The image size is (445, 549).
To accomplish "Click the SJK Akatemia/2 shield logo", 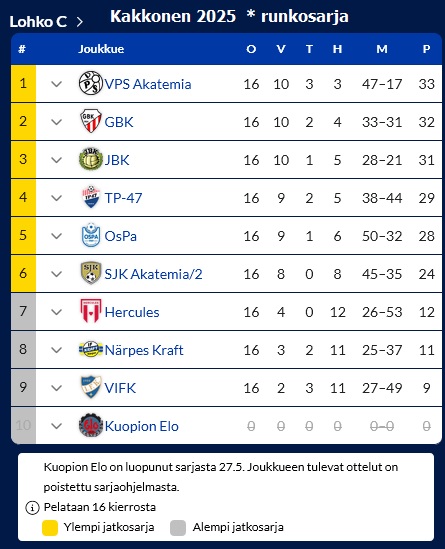I will tap(91, 273).
